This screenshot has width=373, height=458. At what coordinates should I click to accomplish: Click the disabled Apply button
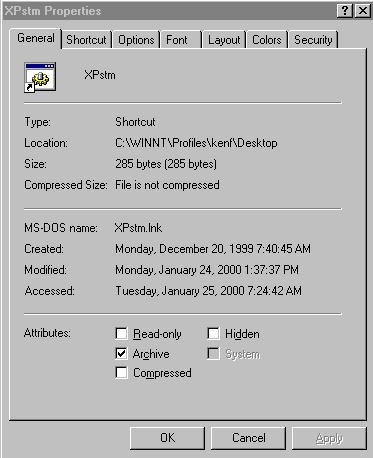point(329,438)
